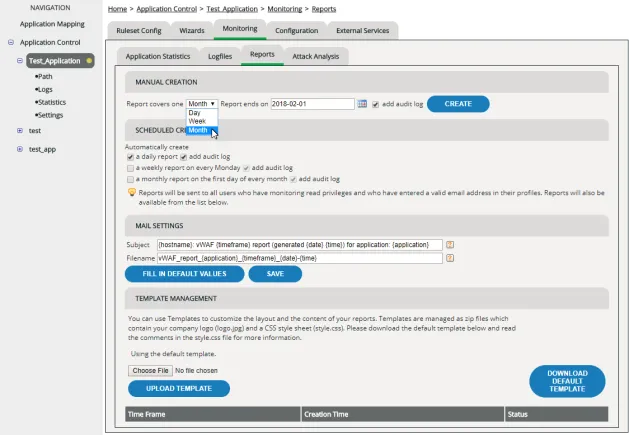This screenshot has width=629, height=435.
Task: Click the help icon beside Filename field
Action: [450, 258]
